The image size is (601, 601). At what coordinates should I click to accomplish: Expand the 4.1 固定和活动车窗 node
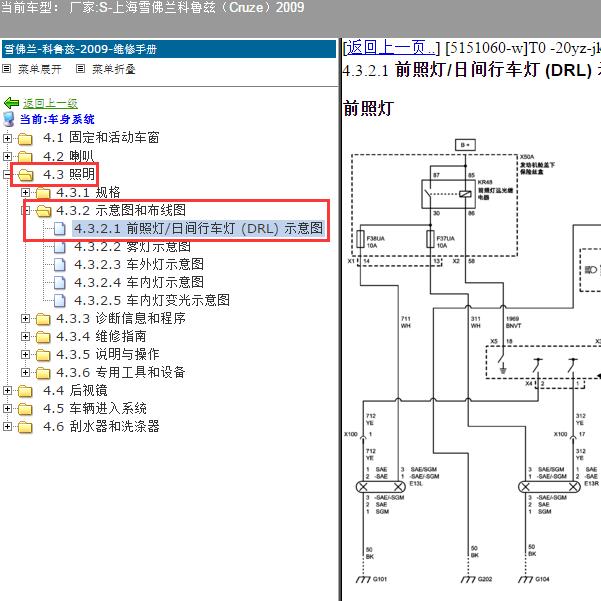coord(7,138)
